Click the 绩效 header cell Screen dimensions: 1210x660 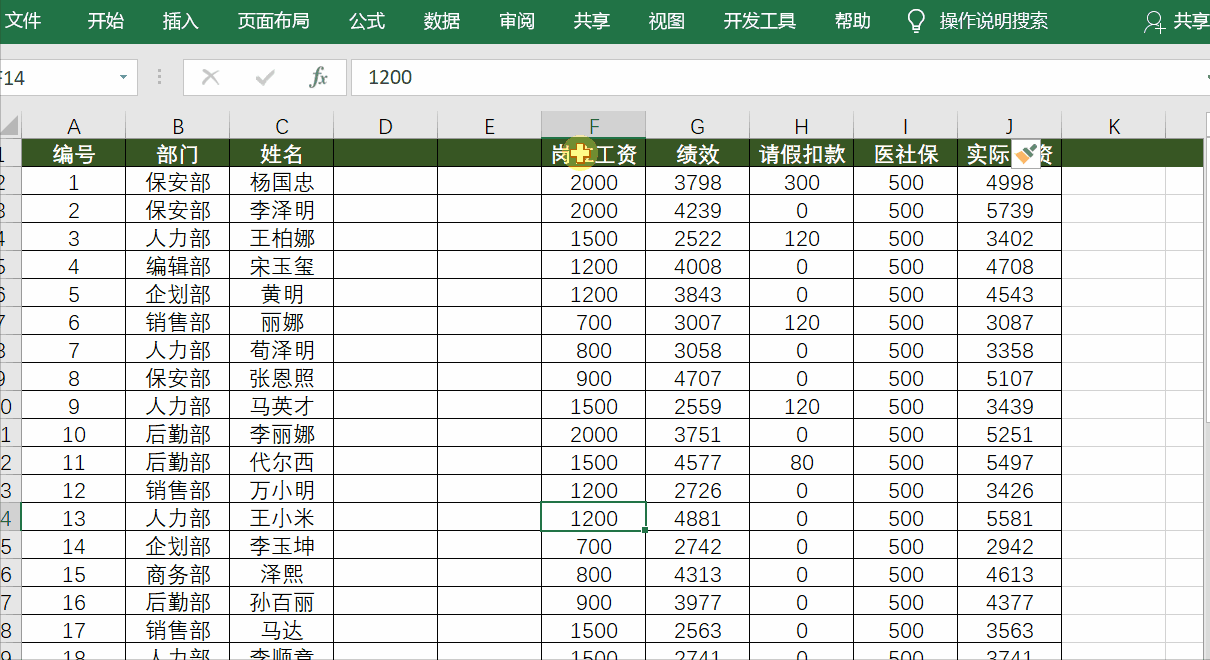(698, 154)
